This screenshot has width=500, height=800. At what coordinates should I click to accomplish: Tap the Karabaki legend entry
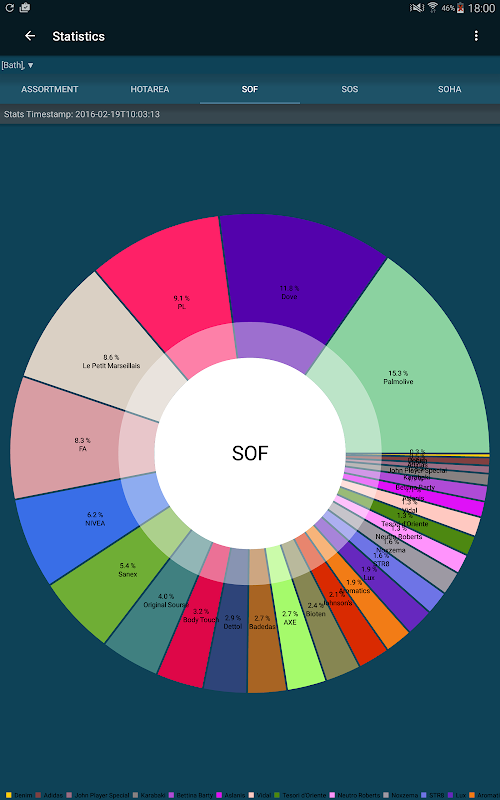[x=150, y=795]
